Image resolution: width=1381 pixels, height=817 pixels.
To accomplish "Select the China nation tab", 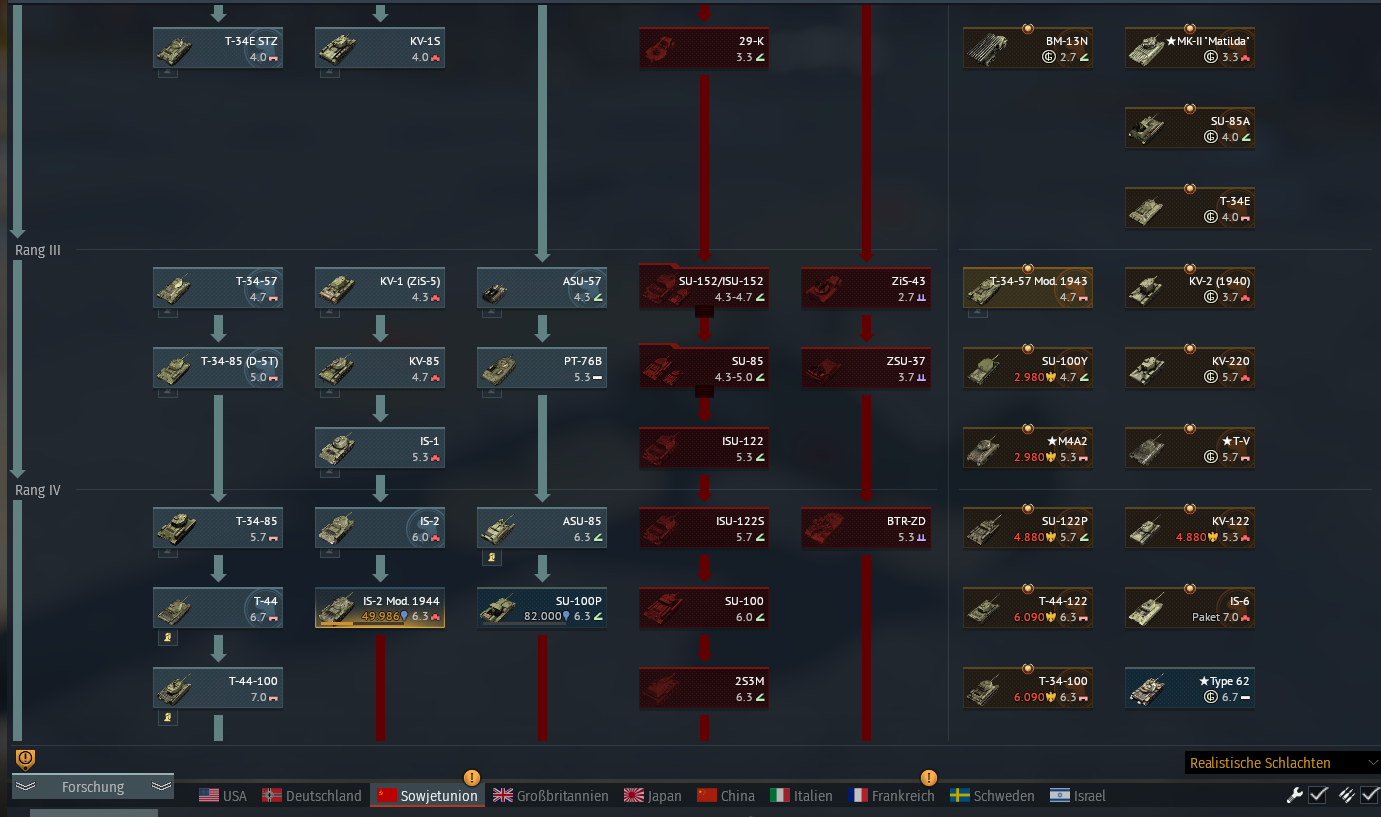I will (726, 796).
